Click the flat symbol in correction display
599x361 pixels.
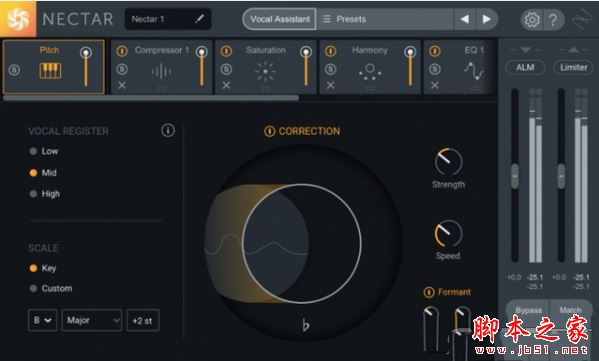point(305,325)
